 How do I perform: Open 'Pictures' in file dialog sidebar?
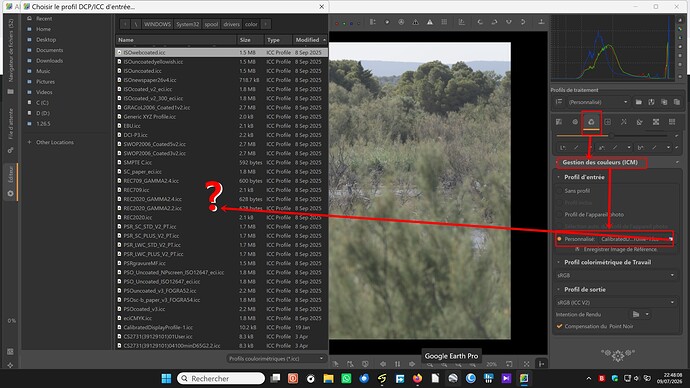(45, 82)
